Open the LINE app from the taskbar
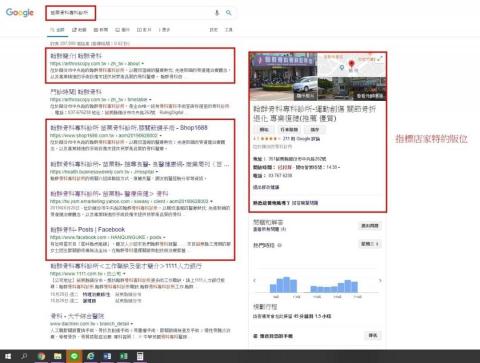This screenshot has height=363, width=480. click(74, 356)
